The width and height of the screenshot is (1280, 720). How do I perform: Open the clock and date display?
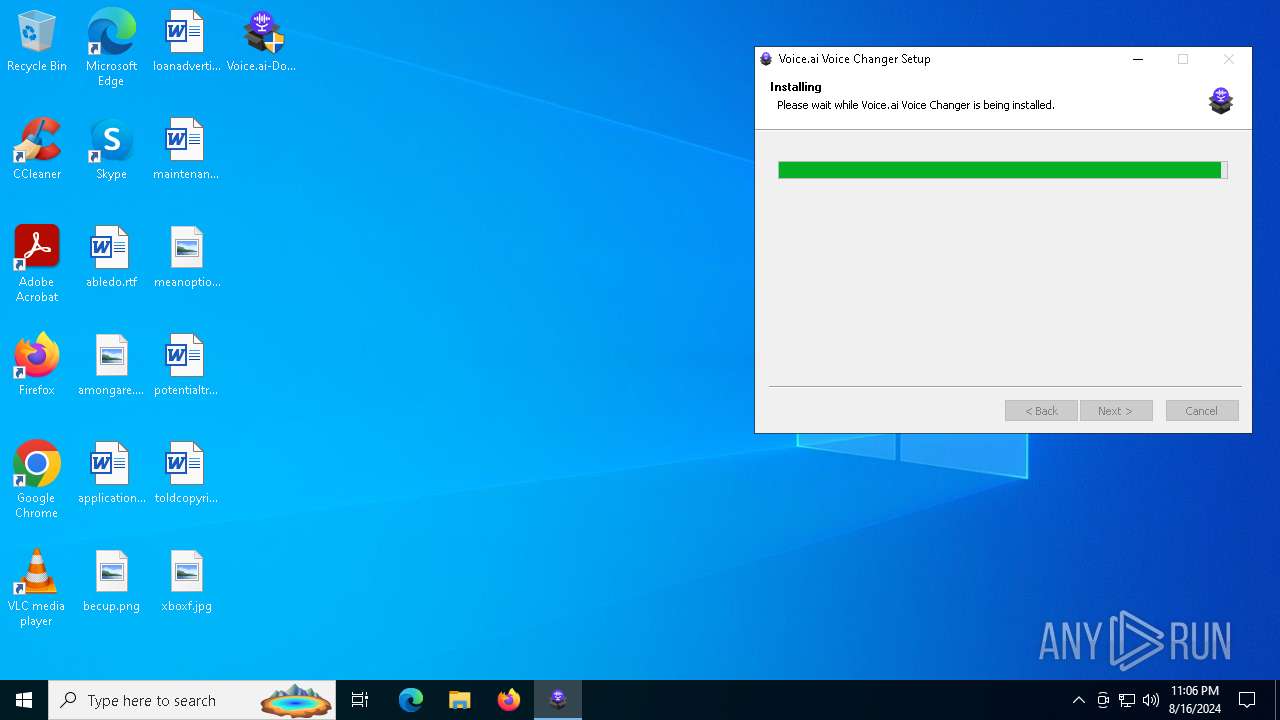1195,700
